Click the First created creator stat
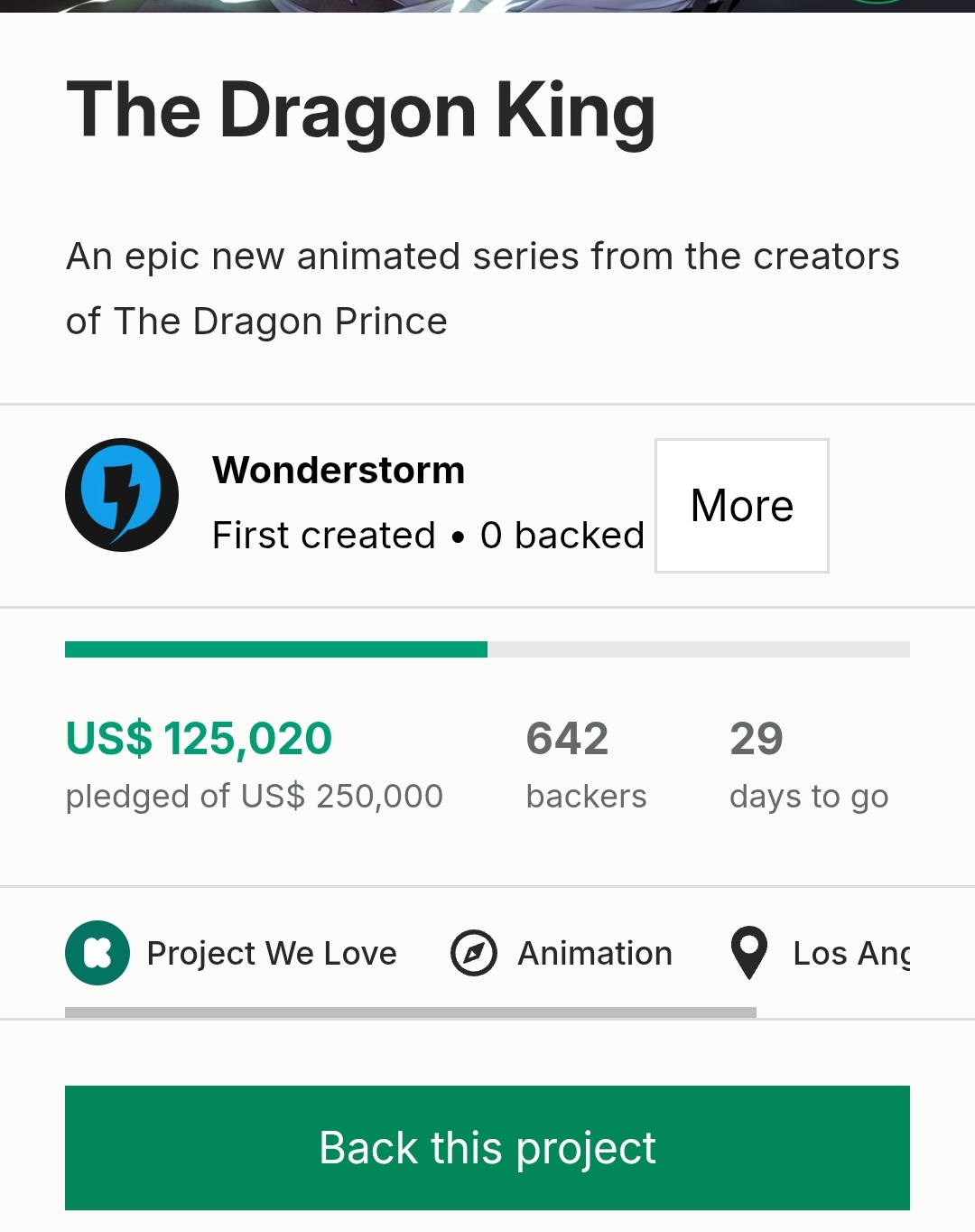The height and width of the screenshot is (1232, 975). (x=324, y=536)
